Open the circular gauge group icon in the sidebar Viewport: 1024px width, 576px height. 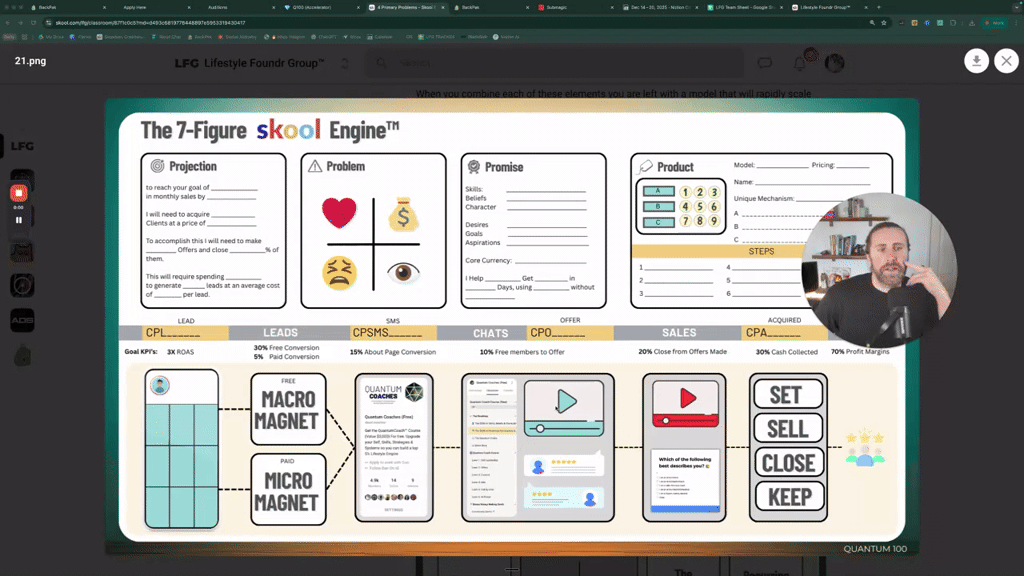point(22,285)
